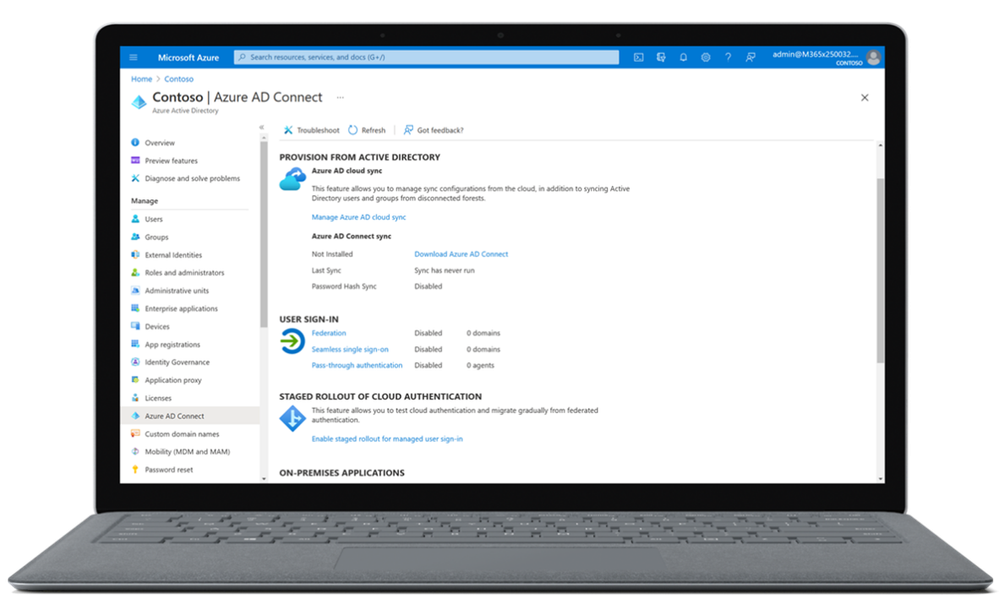Open the Feedback icon in the top bar

point(751,57)
